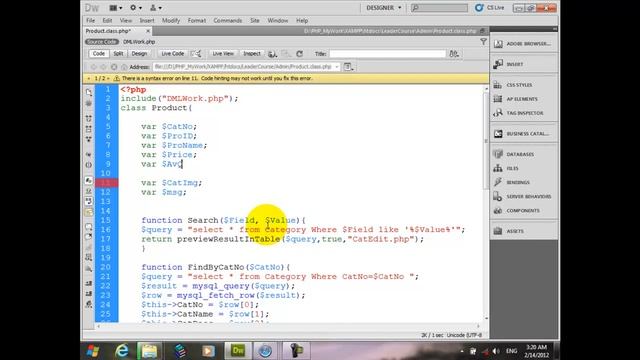Open the File menu
This screenshot has width=640, height=360.
(x=91, y=20)
